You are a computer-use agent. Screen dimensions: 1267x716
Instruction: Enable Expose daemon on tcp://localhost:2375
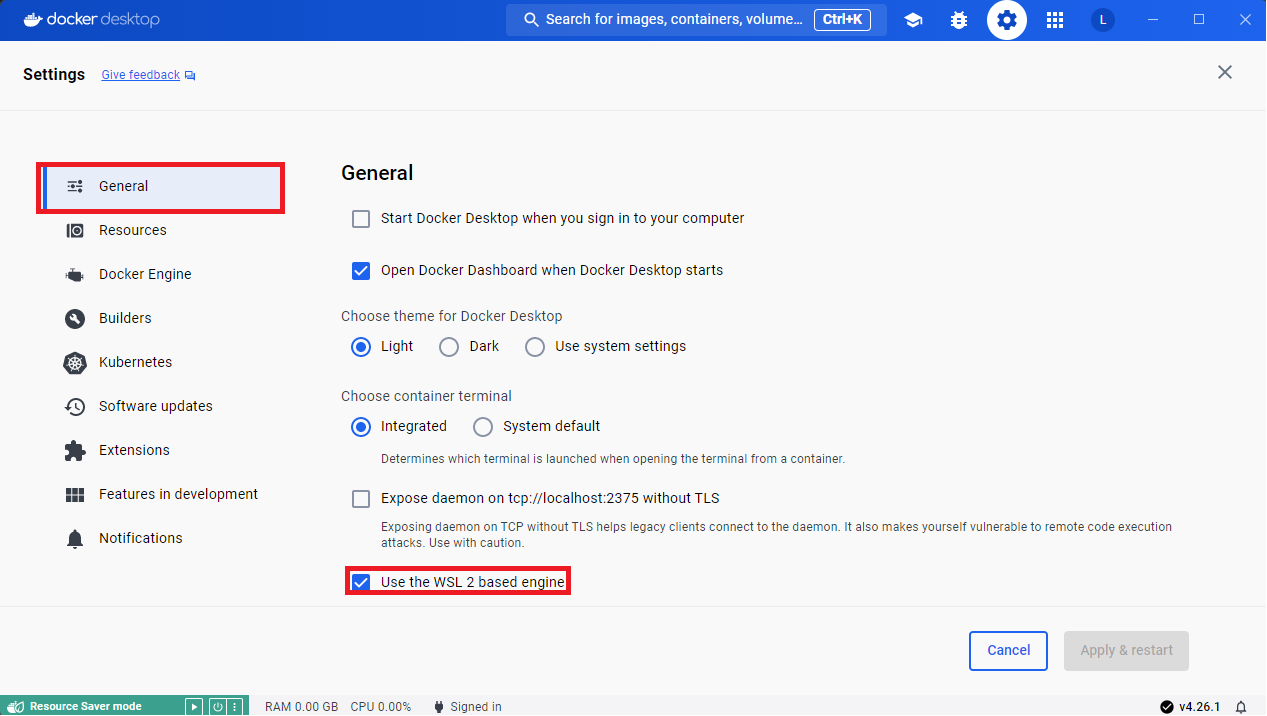pos(361,499)
